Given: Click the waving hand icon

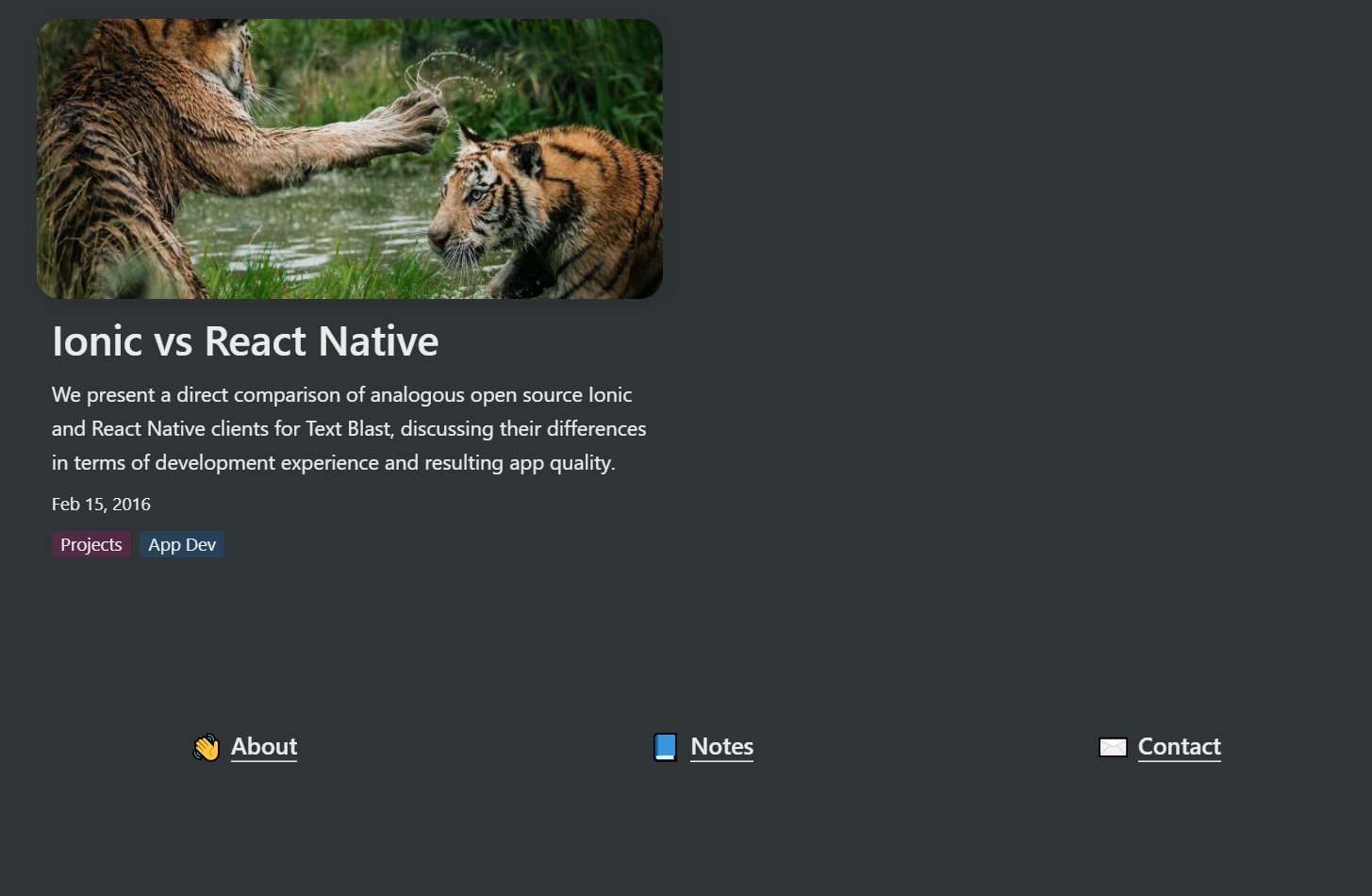Looking at the screenshot, I should pyautogui.click(x=207, y=747).
